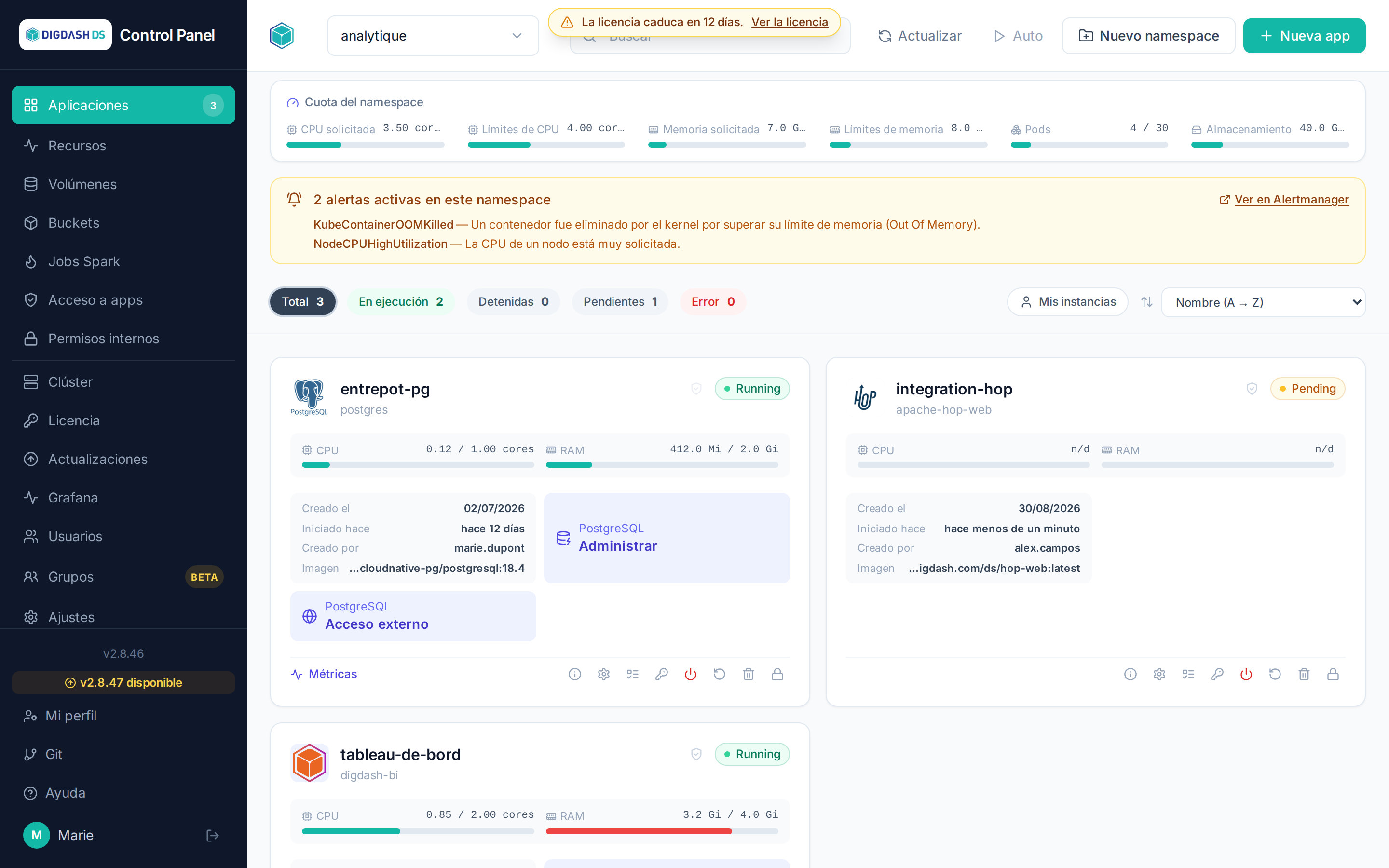Click the trash icon for integration-hop
The width and height of the screenshot is (1389, 868).
point(1304,674)
